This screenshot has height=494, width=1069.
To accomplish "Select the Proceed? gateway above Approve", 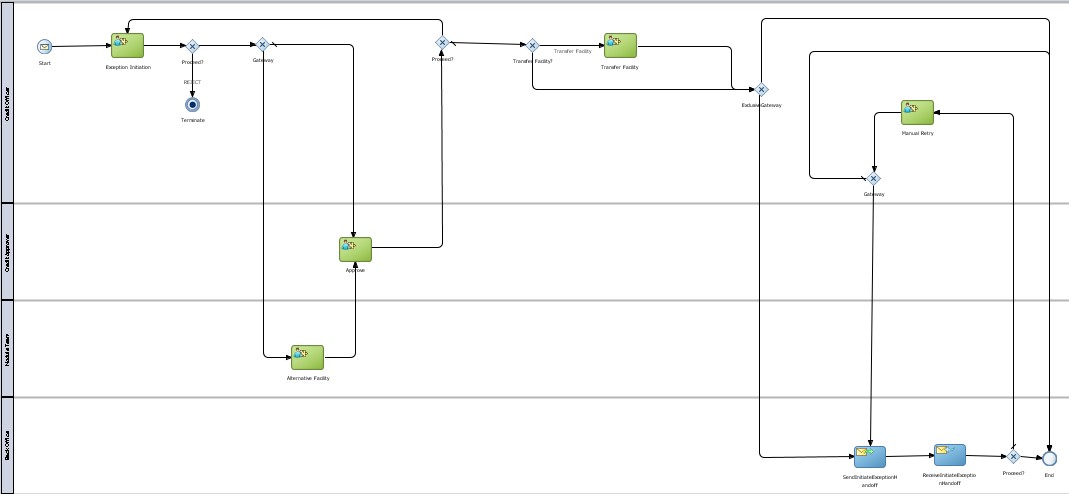I will coord(442,43).
